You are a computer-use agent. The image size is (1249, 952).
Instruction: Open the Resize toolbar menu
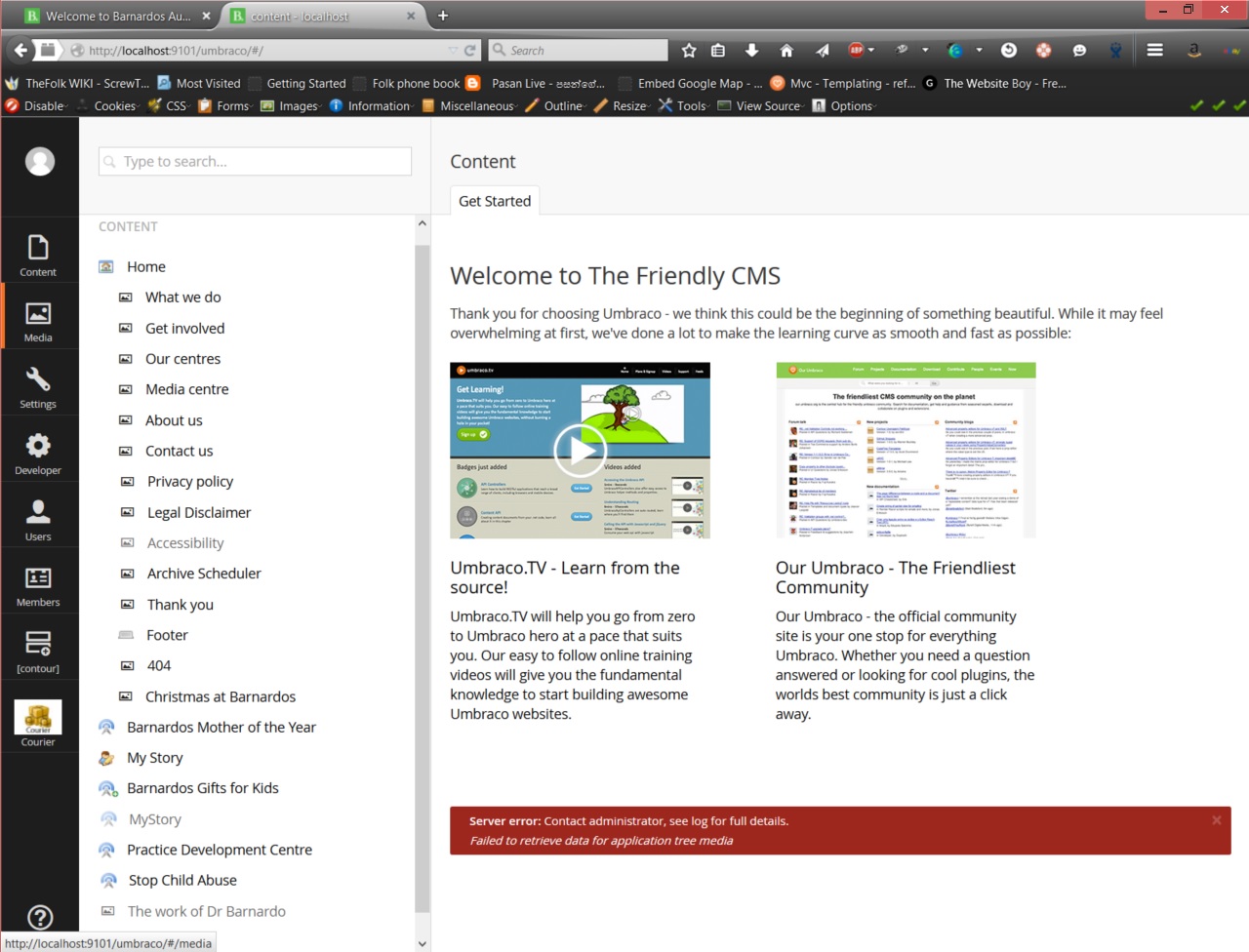coord(622,105)
